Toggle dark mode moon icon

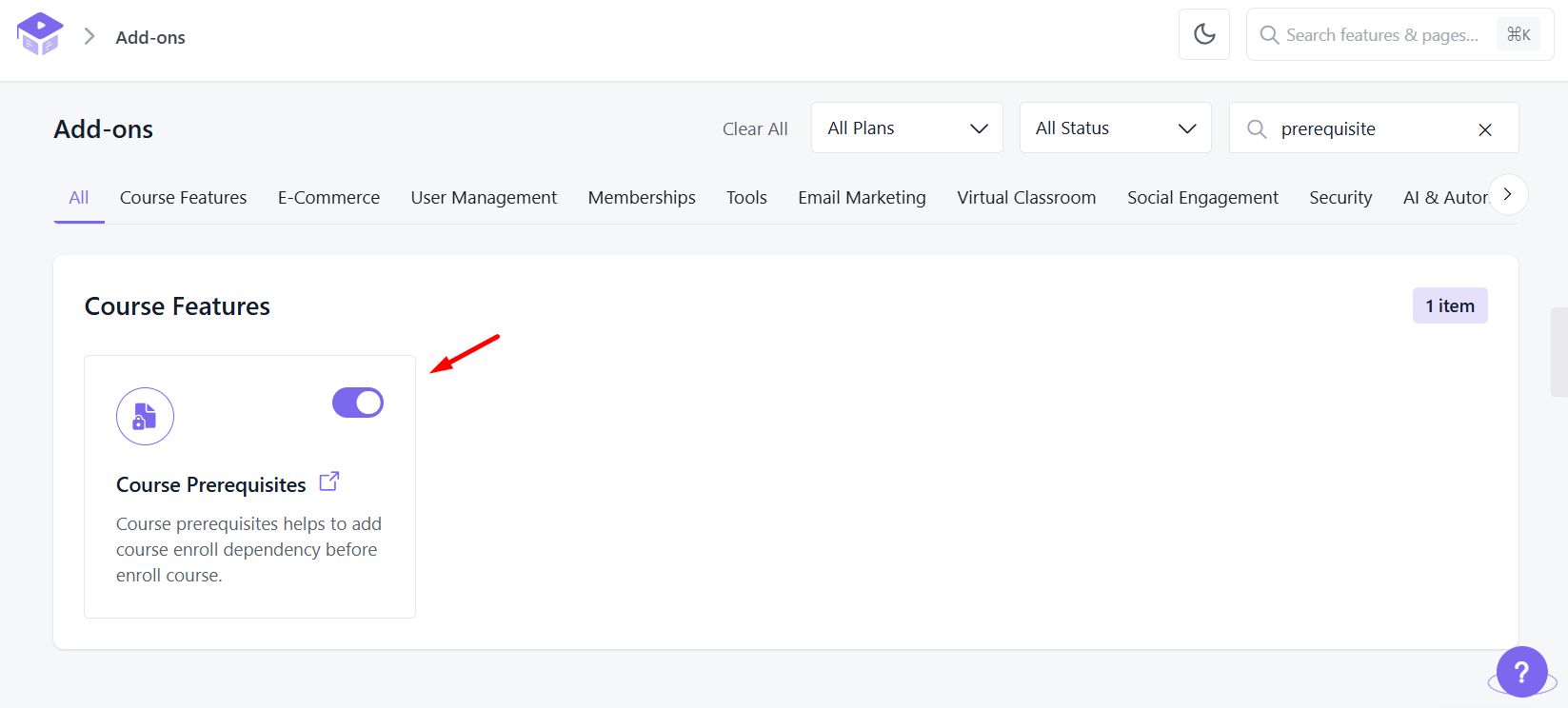[x=1204, y=34]
